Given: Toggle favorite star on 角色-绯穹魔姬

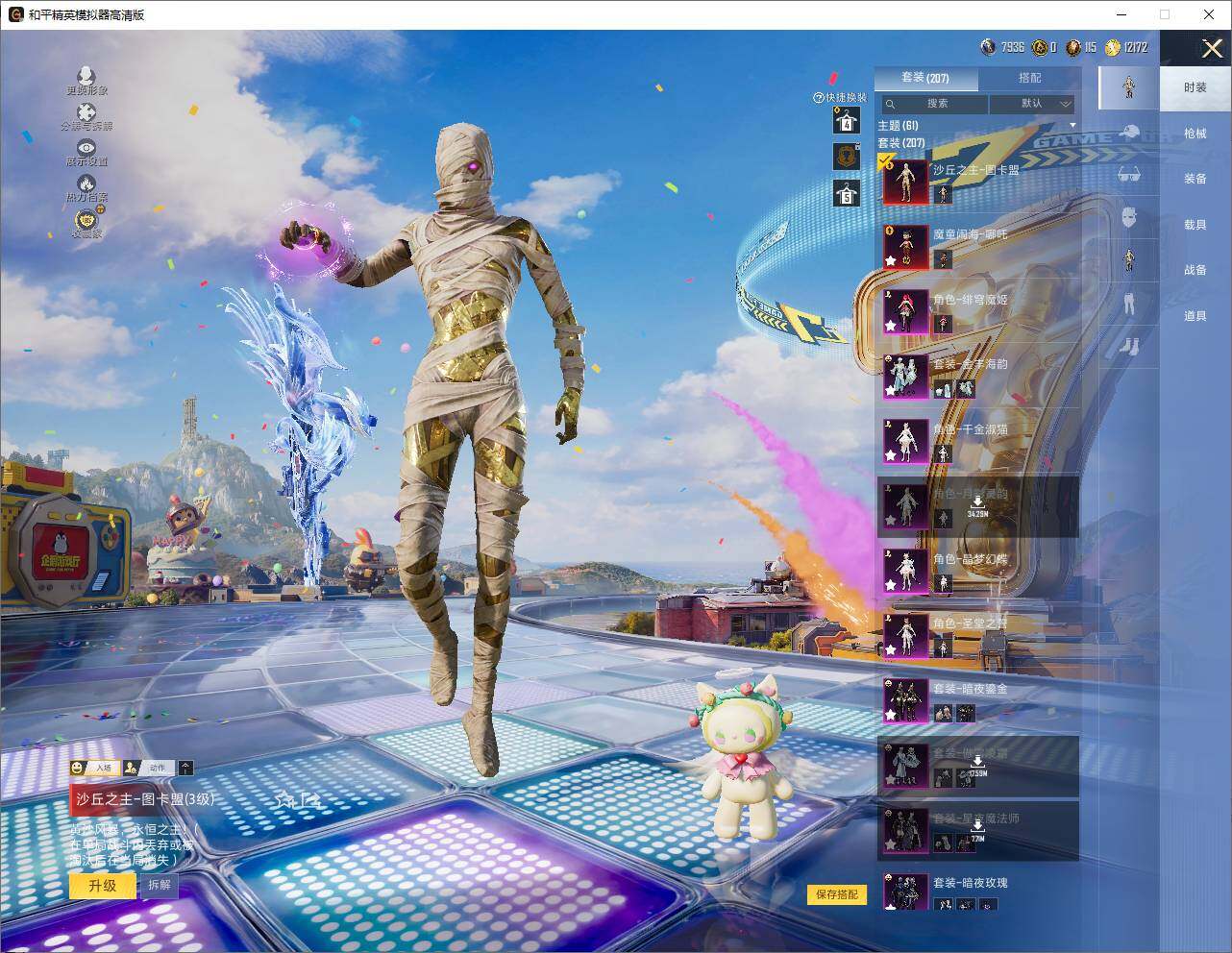Looking at the screenshot, I should (x=891, y=326).
